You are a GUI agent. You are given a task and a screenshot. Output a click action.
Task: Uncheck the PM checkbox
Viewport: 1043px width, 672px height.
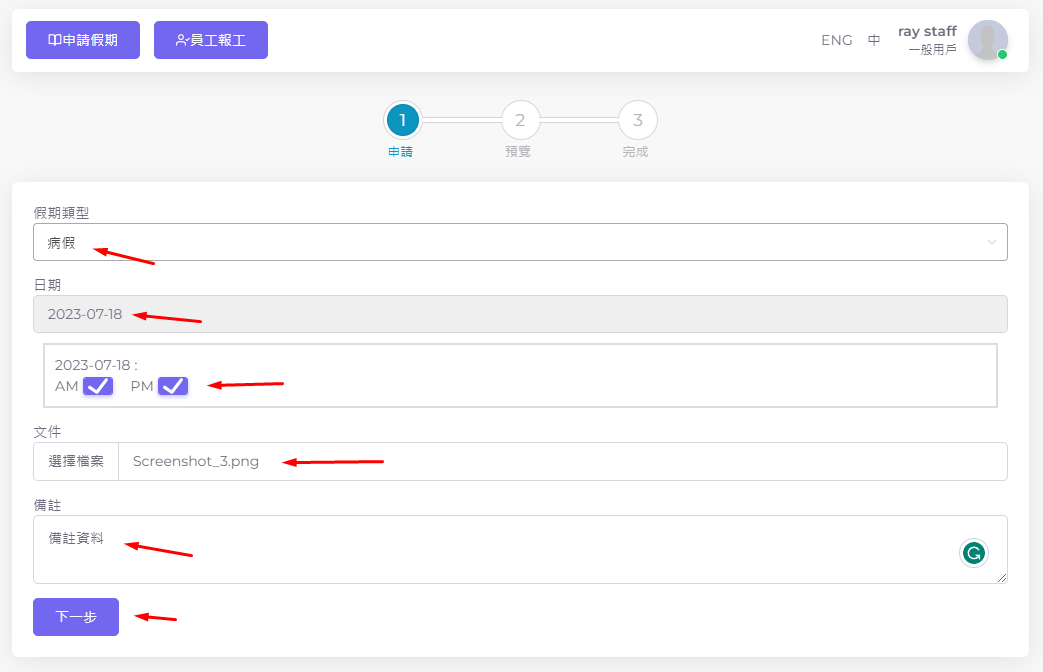pos(173,386)
